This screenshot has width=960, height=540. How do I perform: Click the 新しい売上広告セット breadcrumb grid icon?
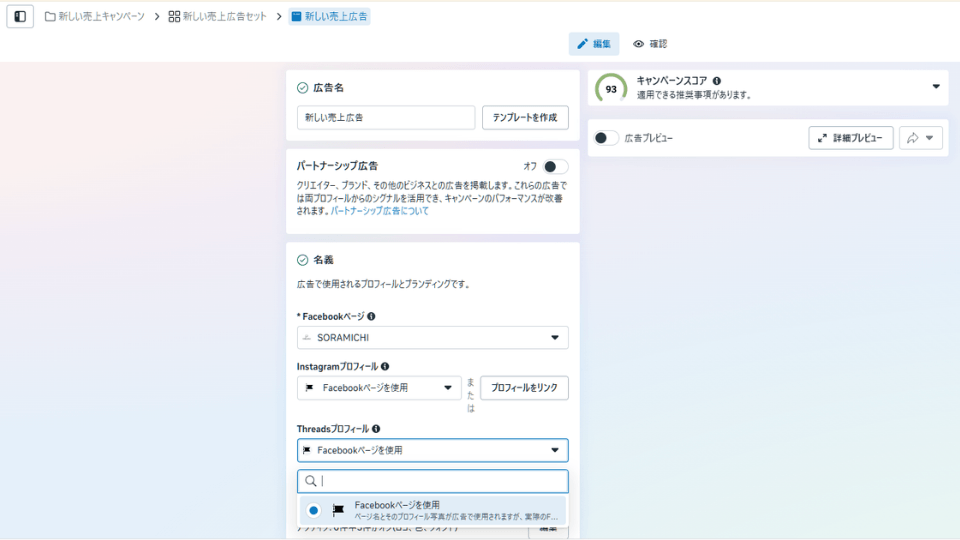174,17
